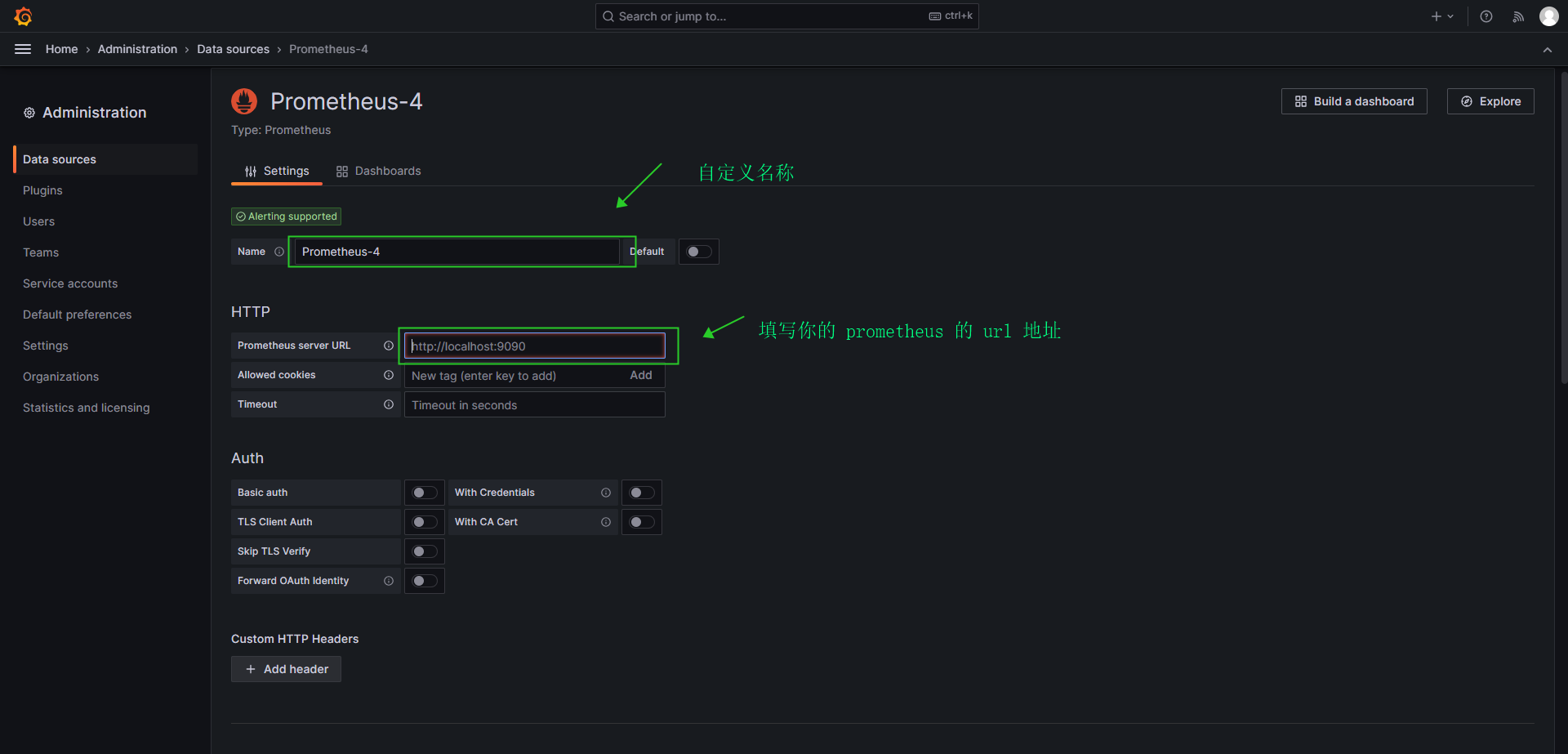This screenshot has height=754, width=1568.
Task: Turn on With CA Cert toggle
Action: coord(641,522)
